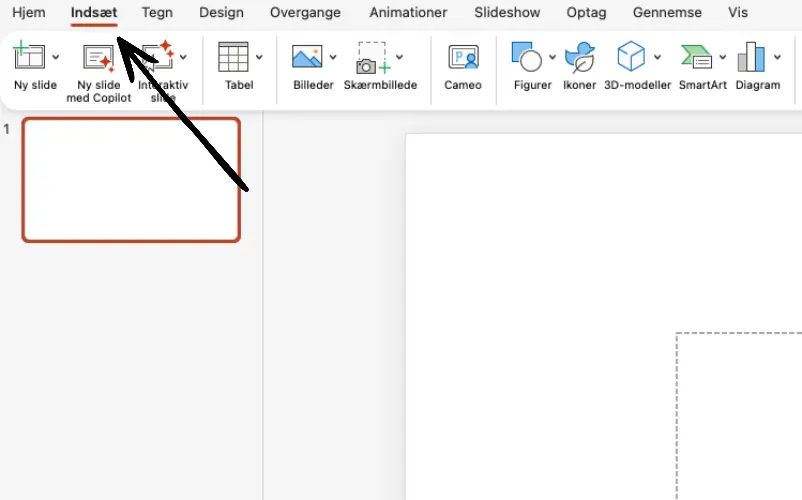Expand Interaktiv slide dropdown arrow
Viewport: 802px width, 500px height.
(x=183, y=57)
